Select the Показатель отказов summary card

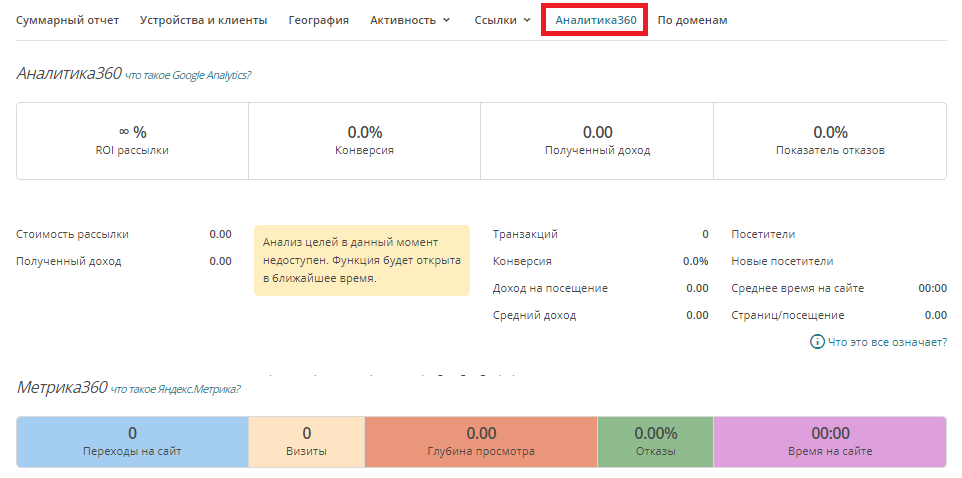click(x=830, y=141)
